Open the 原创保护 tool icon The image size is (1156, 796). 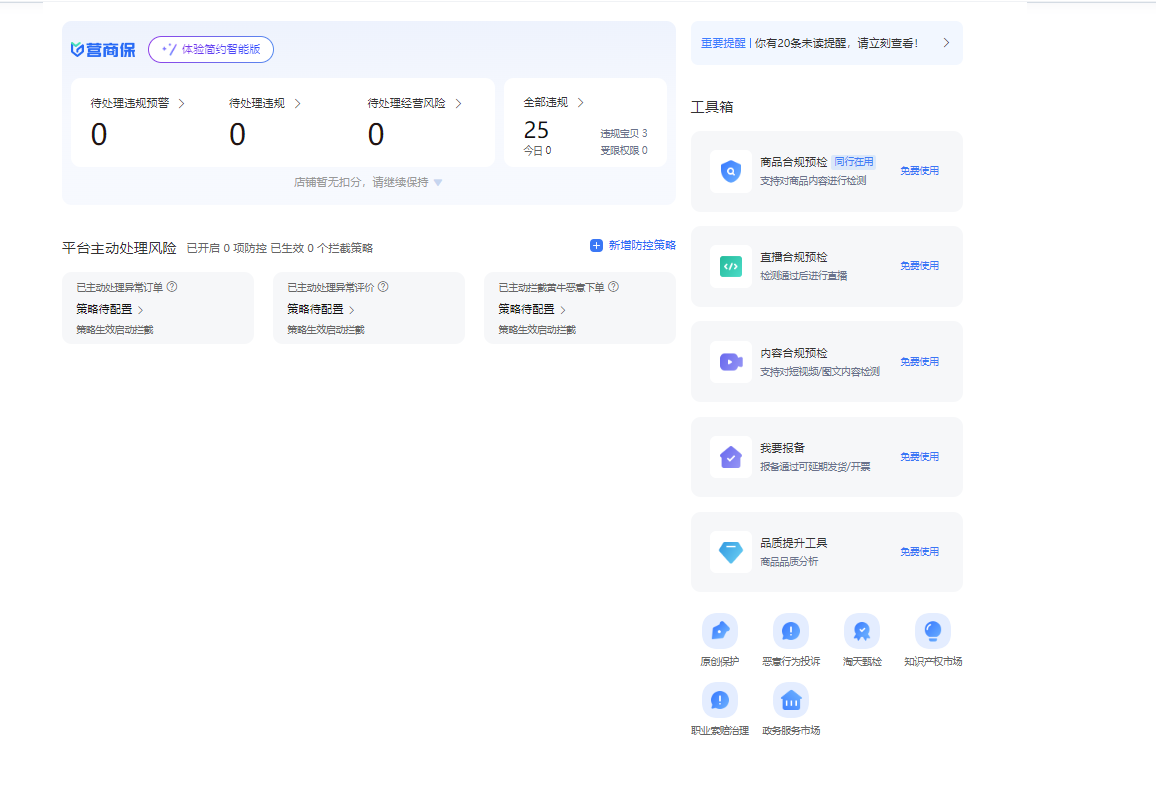click(719, 631)
